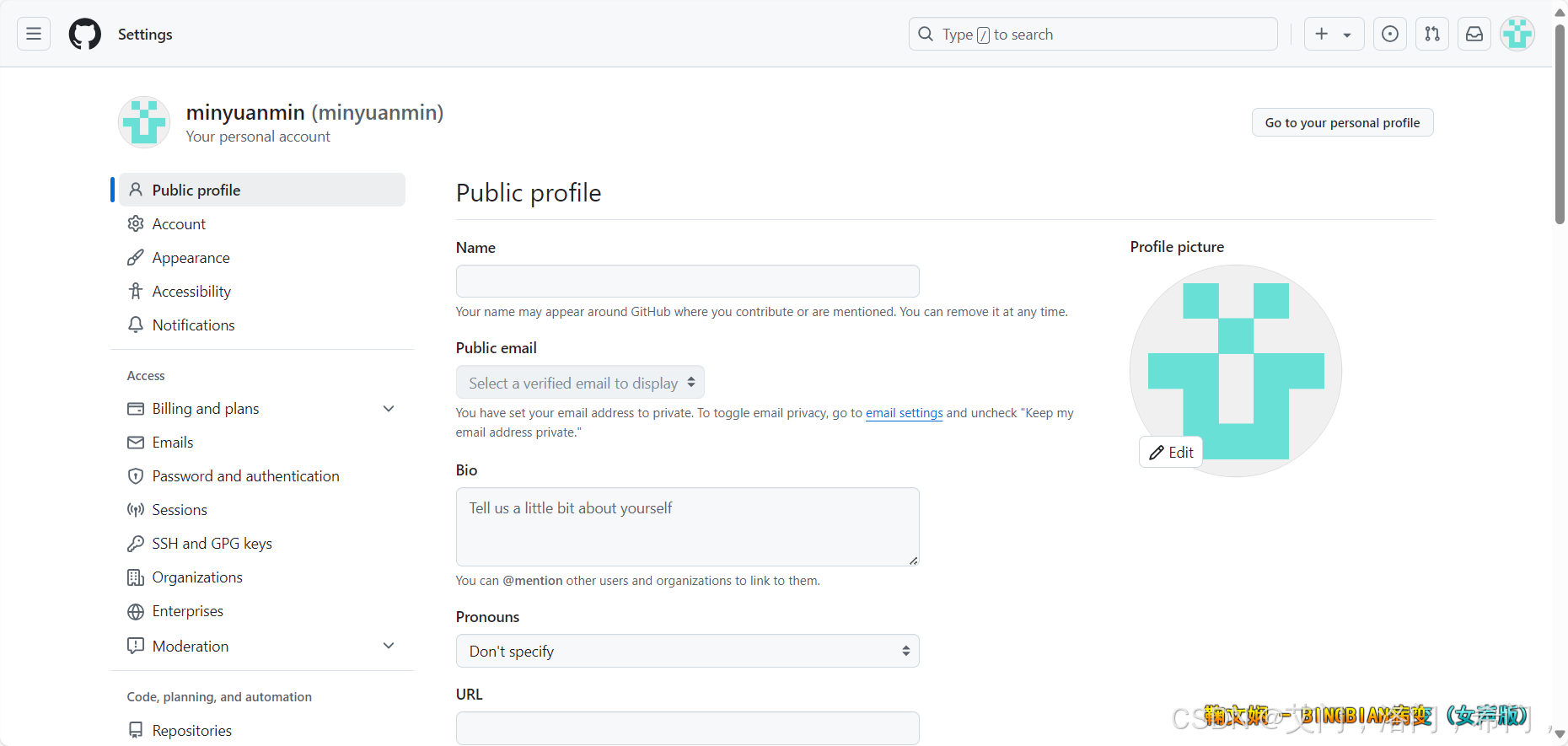Click the GitHub logo icon
The height and width of the screenshot is (746, 1568).
tap(85, 35)
